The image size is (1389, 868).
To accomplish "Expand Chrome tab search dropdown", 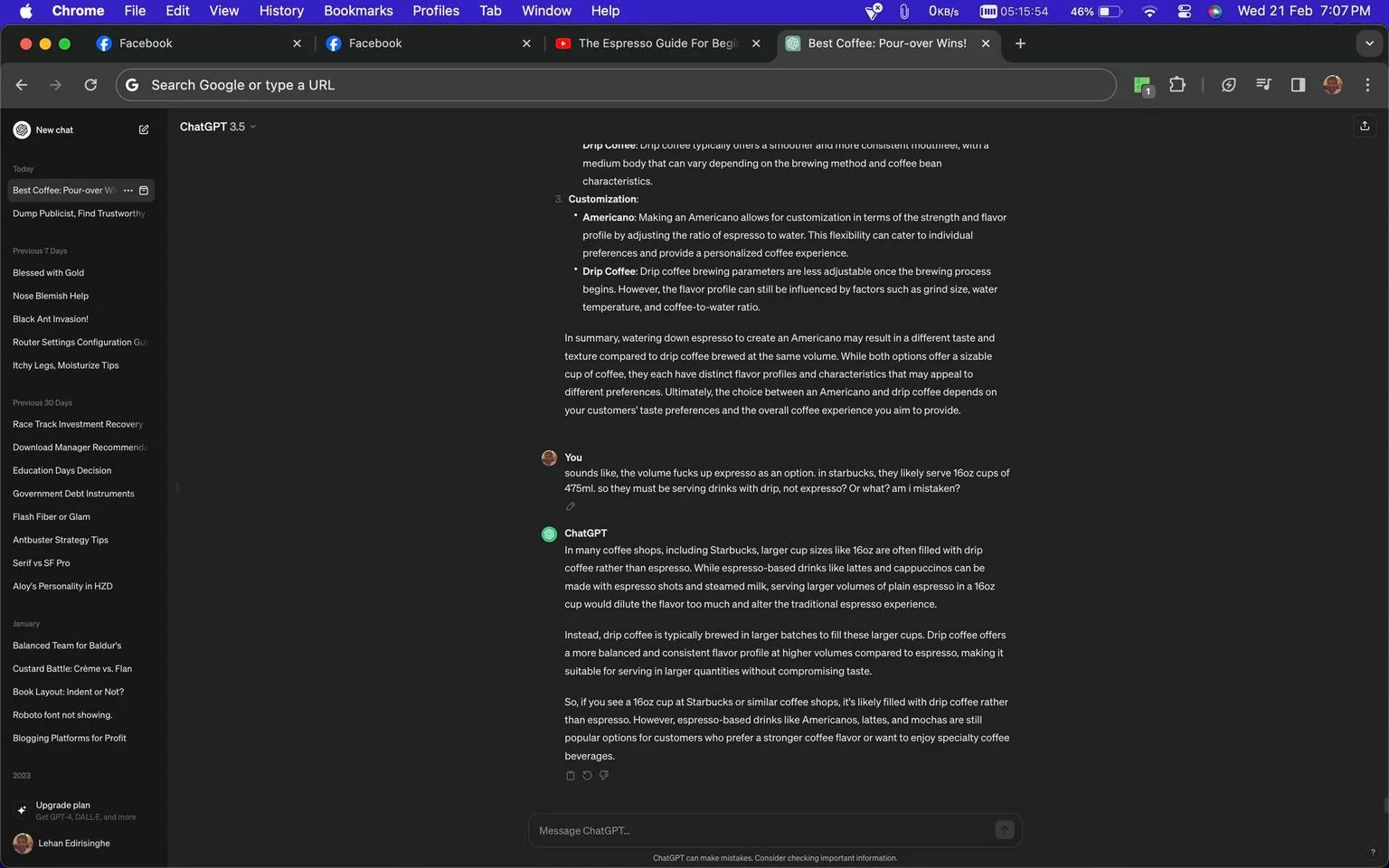I will pyautogui.click(x=1368, y=43).
